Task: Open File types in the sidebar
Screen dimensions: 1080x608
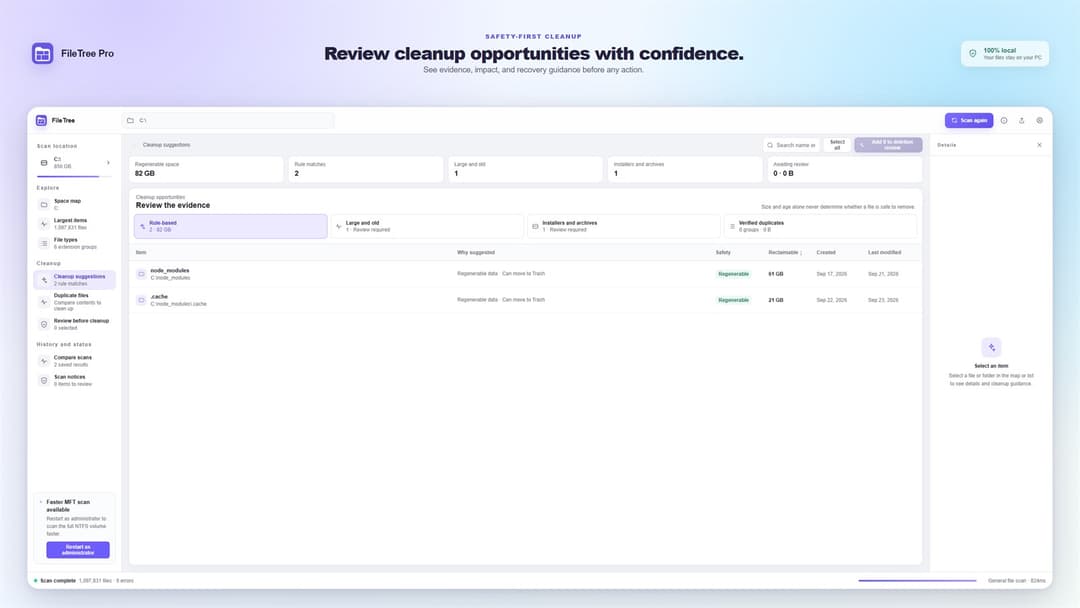Action: pos(74,243)
